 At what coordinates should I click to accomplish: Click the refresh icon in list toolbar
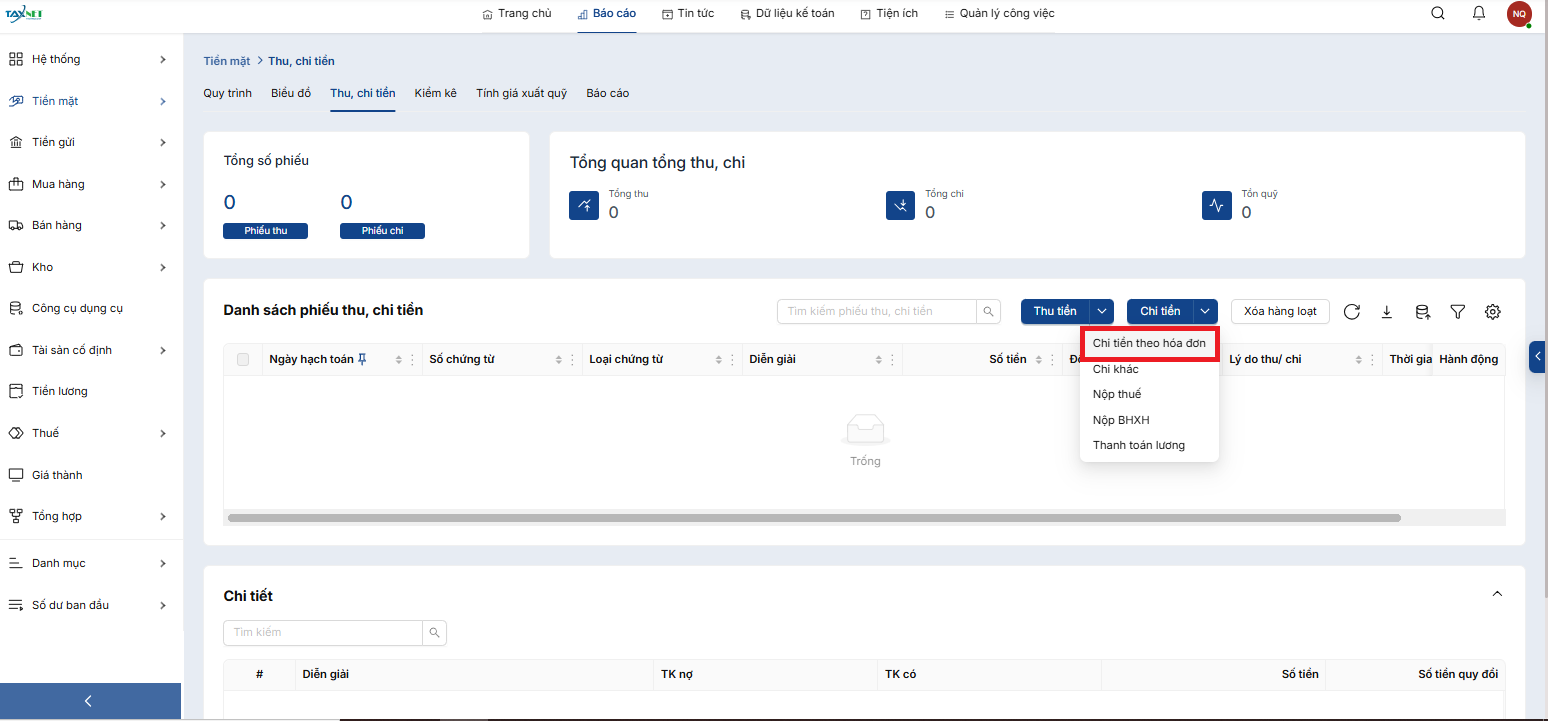pyautogui.click(x=1352, y=312)
